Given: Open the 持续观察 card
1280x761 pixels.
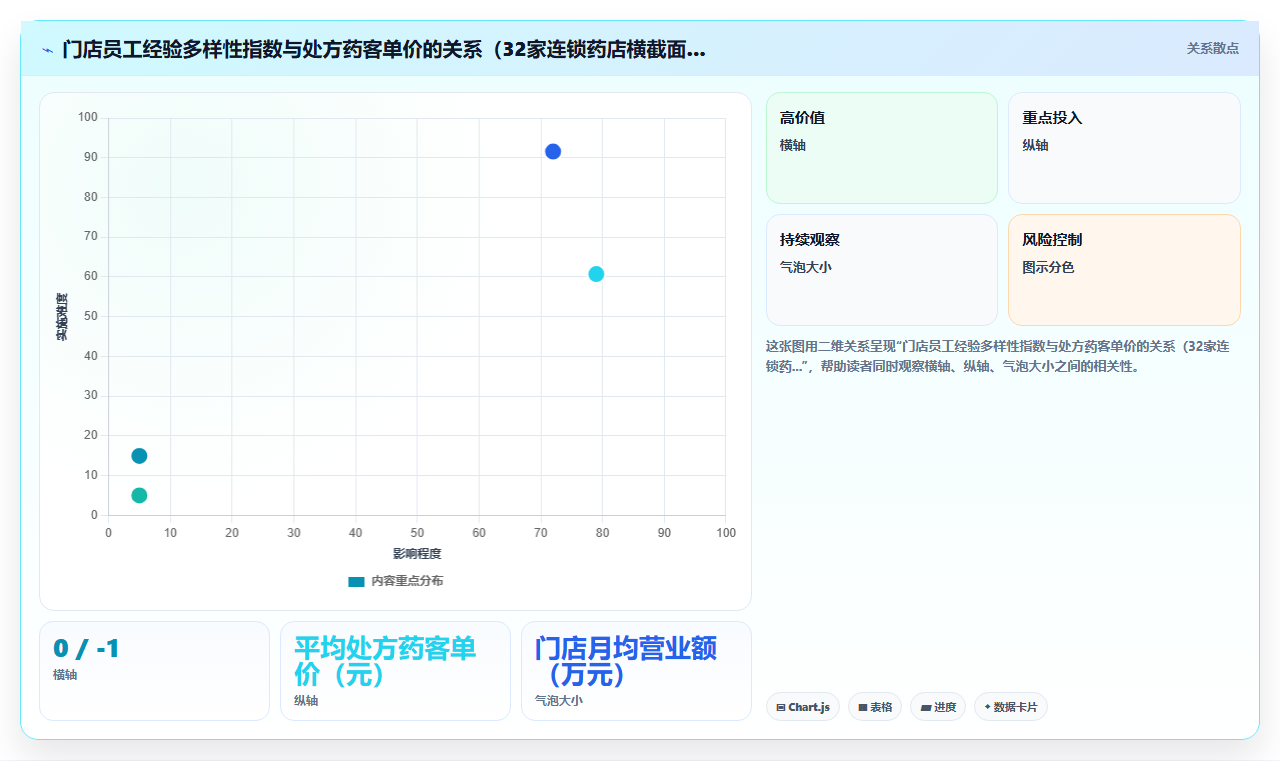Looking at the screenshot, I should tap(882, 270).
